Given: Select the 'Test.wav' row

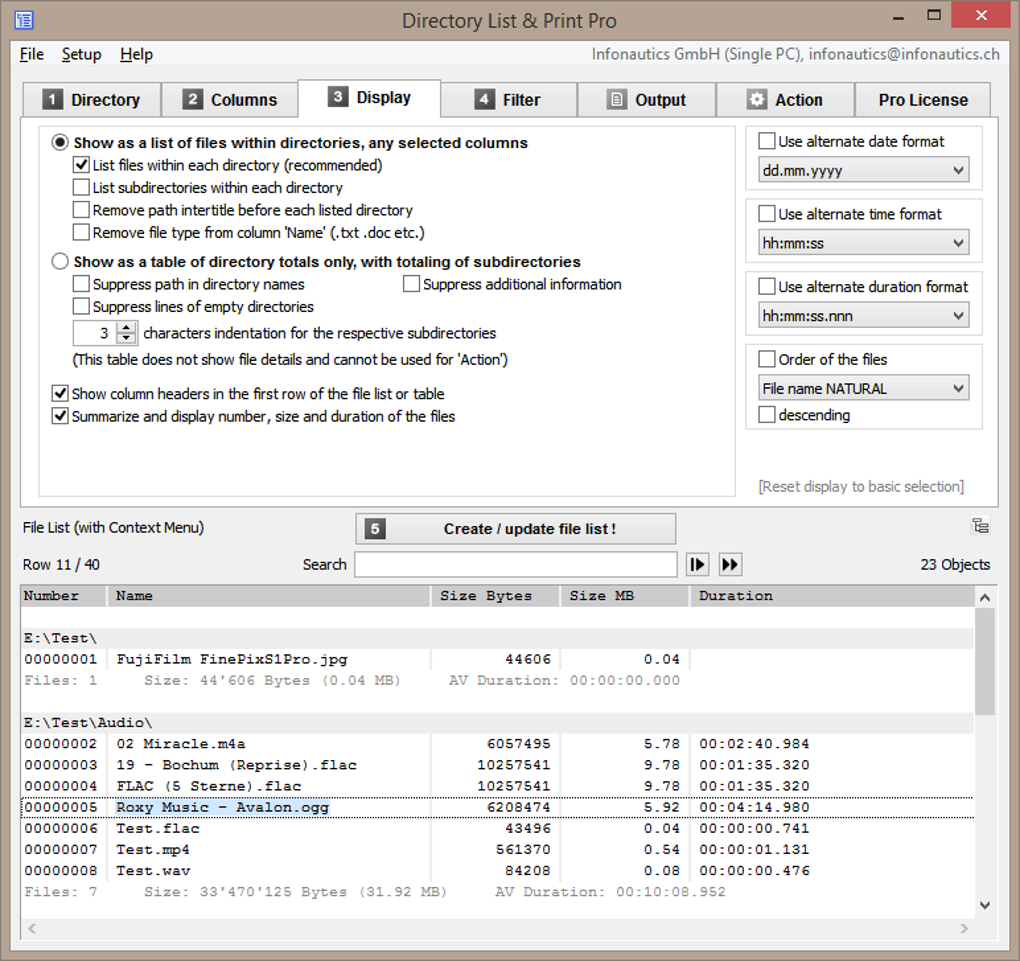Looking at the screenshot, I should coord(498,871).
